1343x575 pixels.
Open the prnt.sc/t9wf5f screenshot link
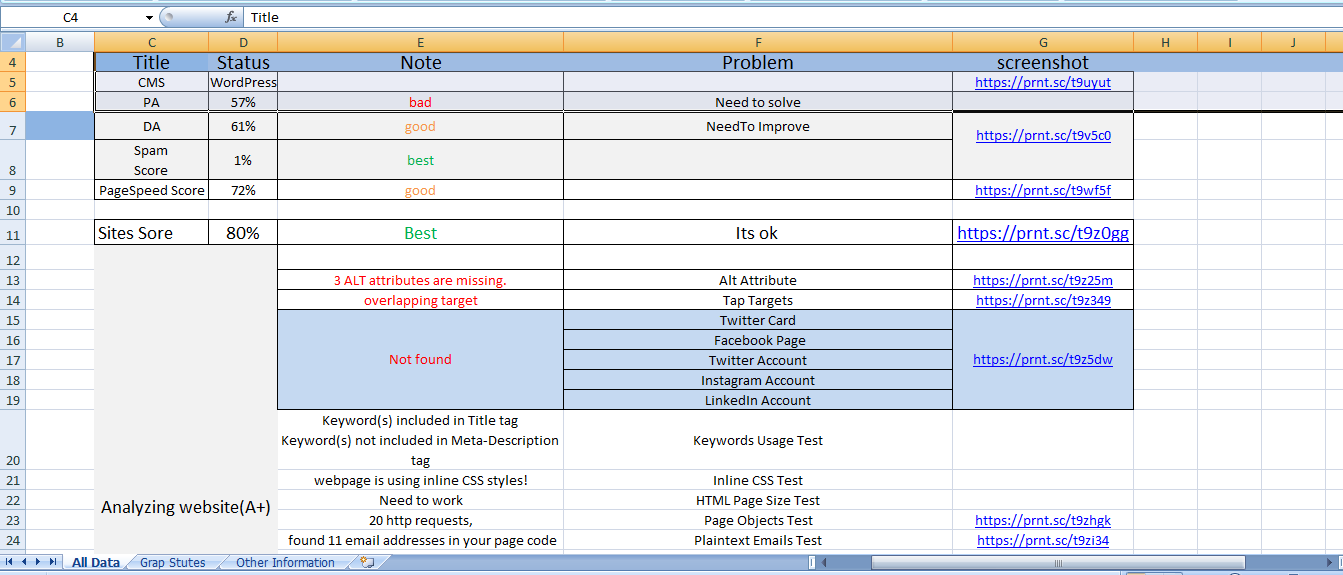point(1043,190)
